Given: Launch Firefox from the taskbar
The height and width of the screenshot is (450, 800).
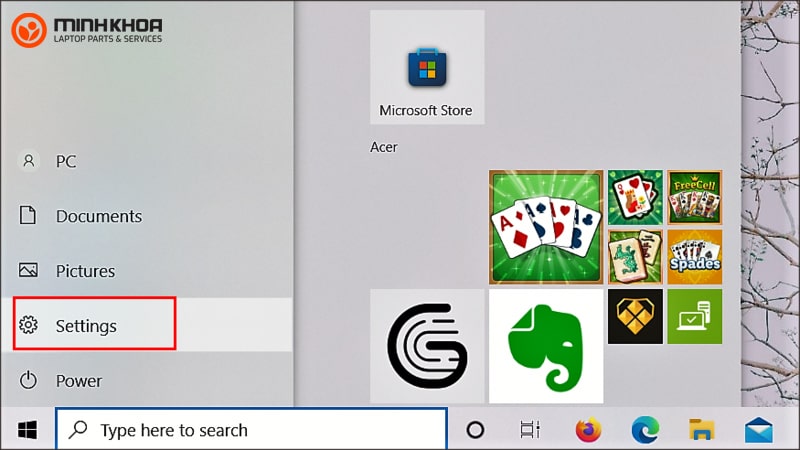Looking at the screenshot, I should (588, 430).
